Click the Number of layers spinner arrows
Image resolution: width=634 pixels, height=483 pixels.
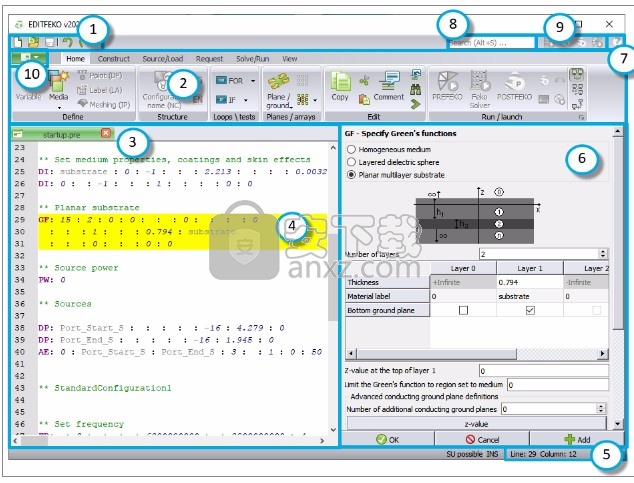[x=603, y=254]
